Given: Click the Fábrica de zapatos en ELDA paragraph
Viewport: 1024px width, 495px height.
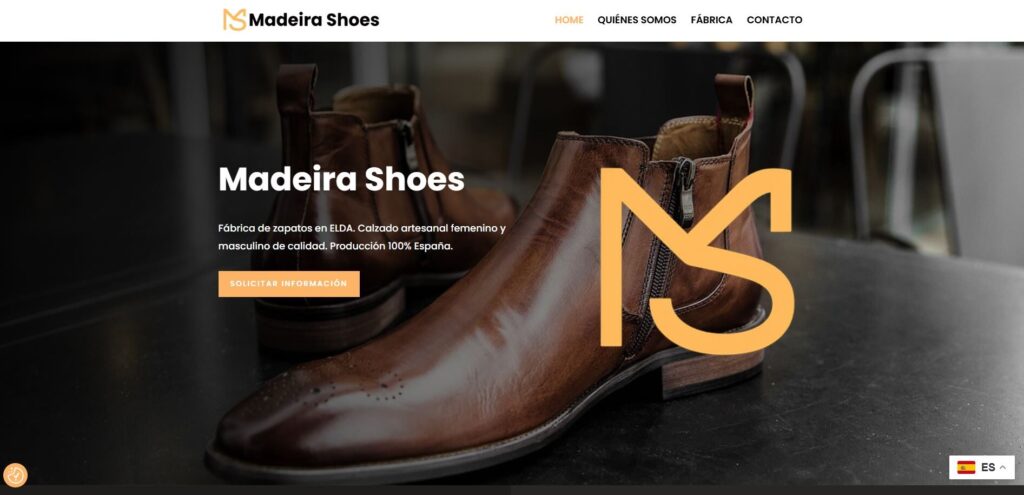Looking at the screenshot, I should (x=362, y=238).
